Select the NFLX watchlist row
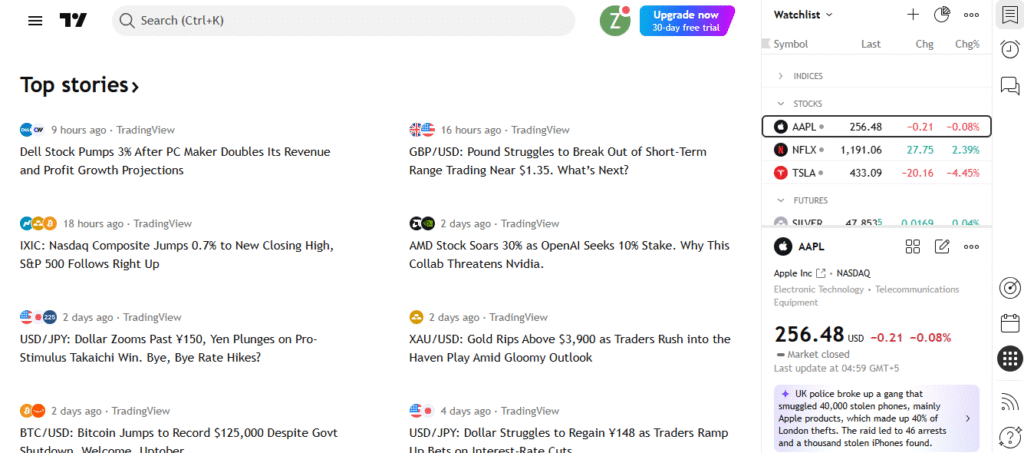The width and height of the screenshot is (1024, 453). pyautogui.click(x=876, y=149)
